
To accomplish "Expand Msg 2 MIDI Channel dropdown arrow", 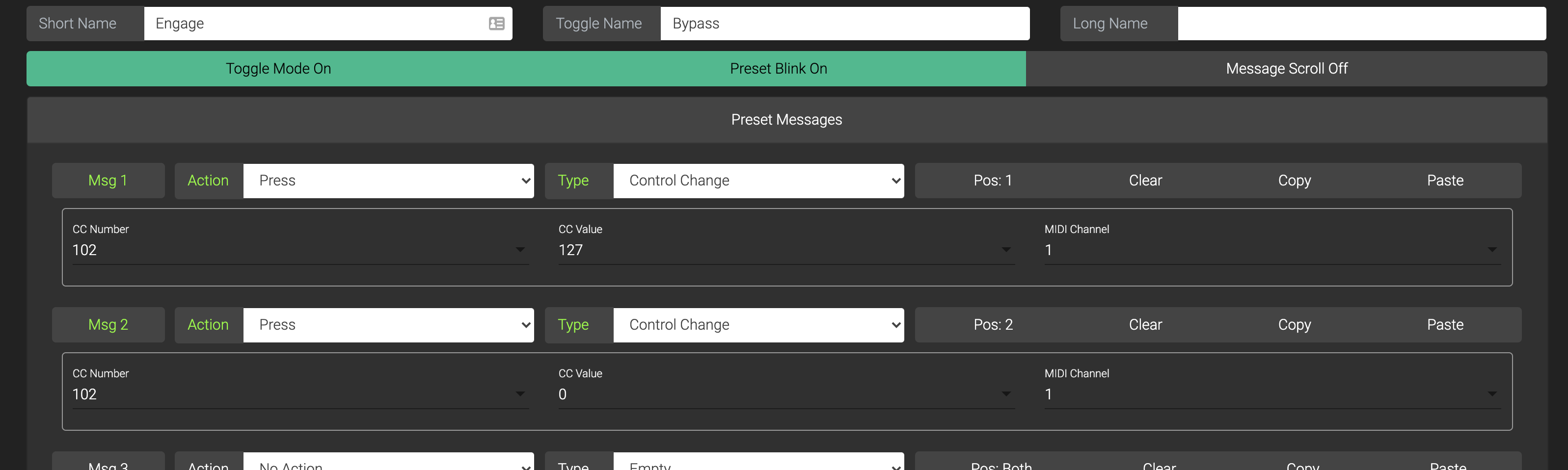I will point(1492,394).
